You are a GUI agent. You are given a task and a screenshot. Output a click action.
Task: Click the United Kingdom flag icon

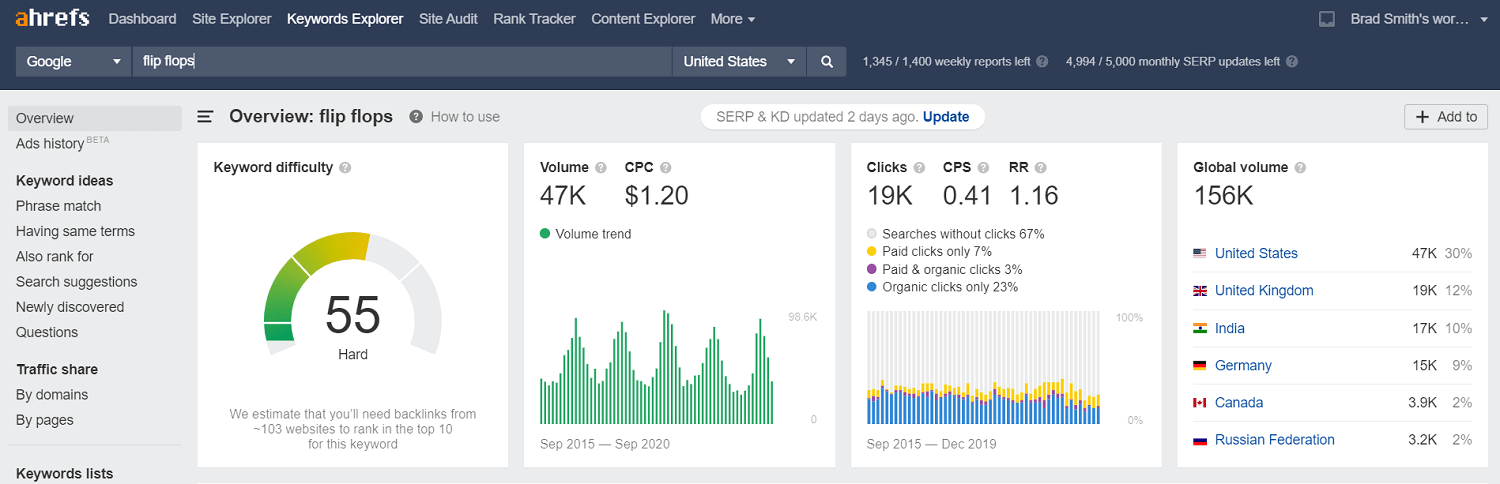click(x=1200, y=291)
